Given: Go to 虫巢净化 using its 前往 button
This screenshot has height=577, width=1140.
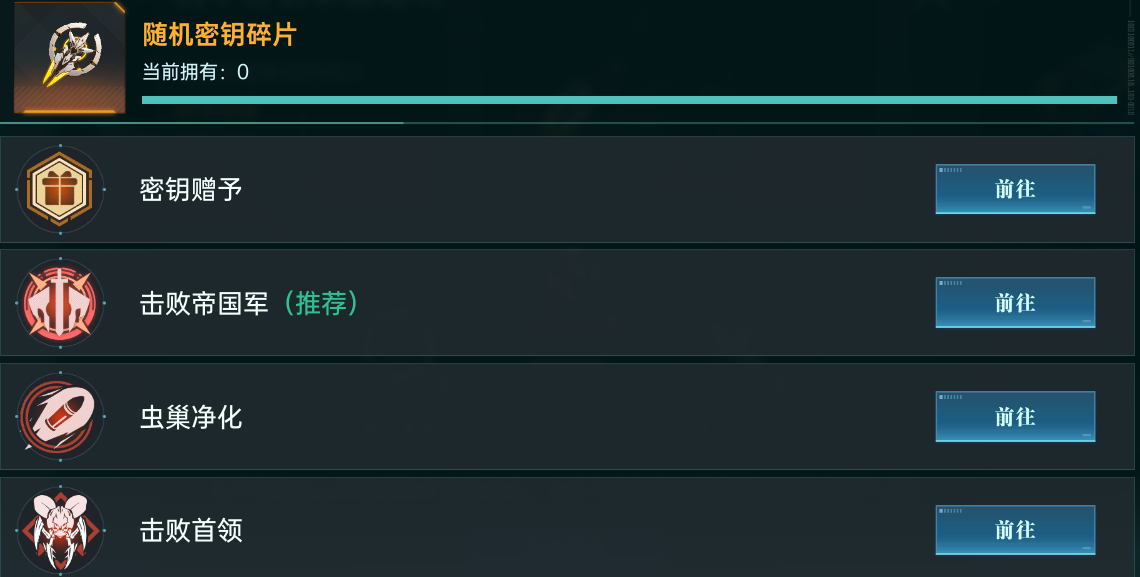Looking at the screenshot, I should click(x=1015, y=416).
